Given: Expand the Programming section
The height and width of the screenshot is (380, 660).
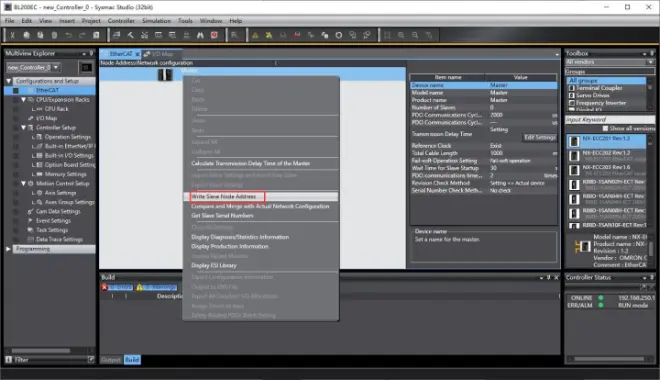Looking at the screenshot, I should (8, 249).
